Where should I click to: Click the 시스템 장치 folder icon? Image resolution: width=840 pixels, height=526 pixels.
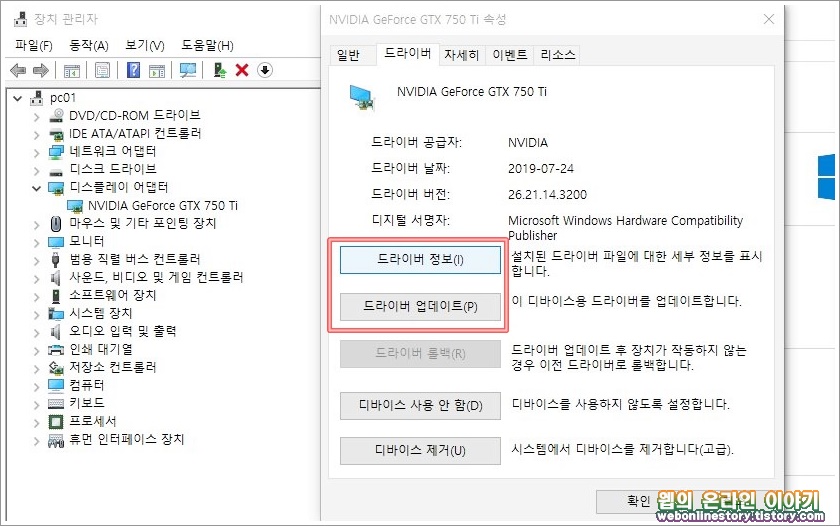(x=56, y=313)
